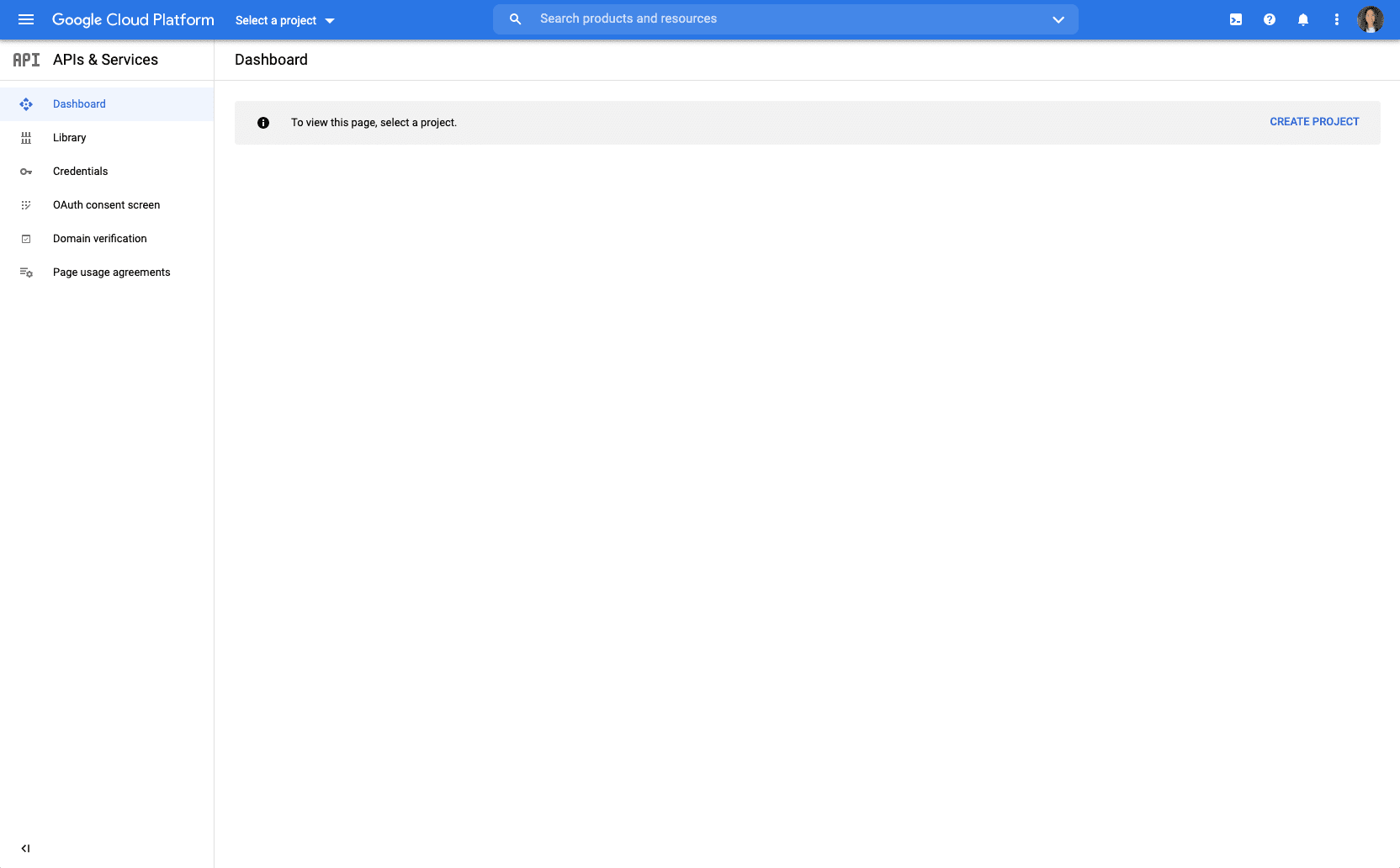Open the main hamburger navigation menu
The width and height of the screenshot is (1400, 868).
pyautogui.click(x=26, y=19)
